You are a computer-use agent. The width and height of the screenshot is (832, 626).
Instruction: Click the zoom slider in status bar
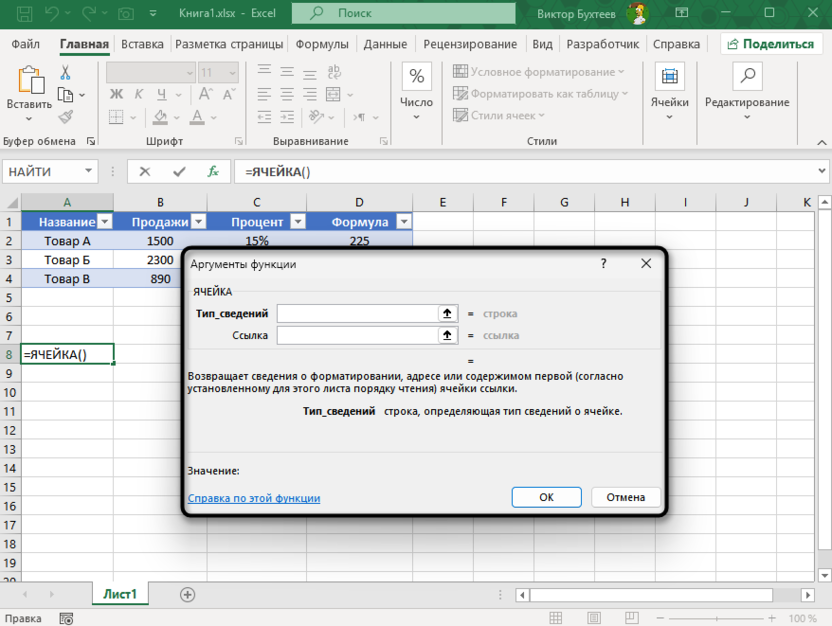coord(718,618)
